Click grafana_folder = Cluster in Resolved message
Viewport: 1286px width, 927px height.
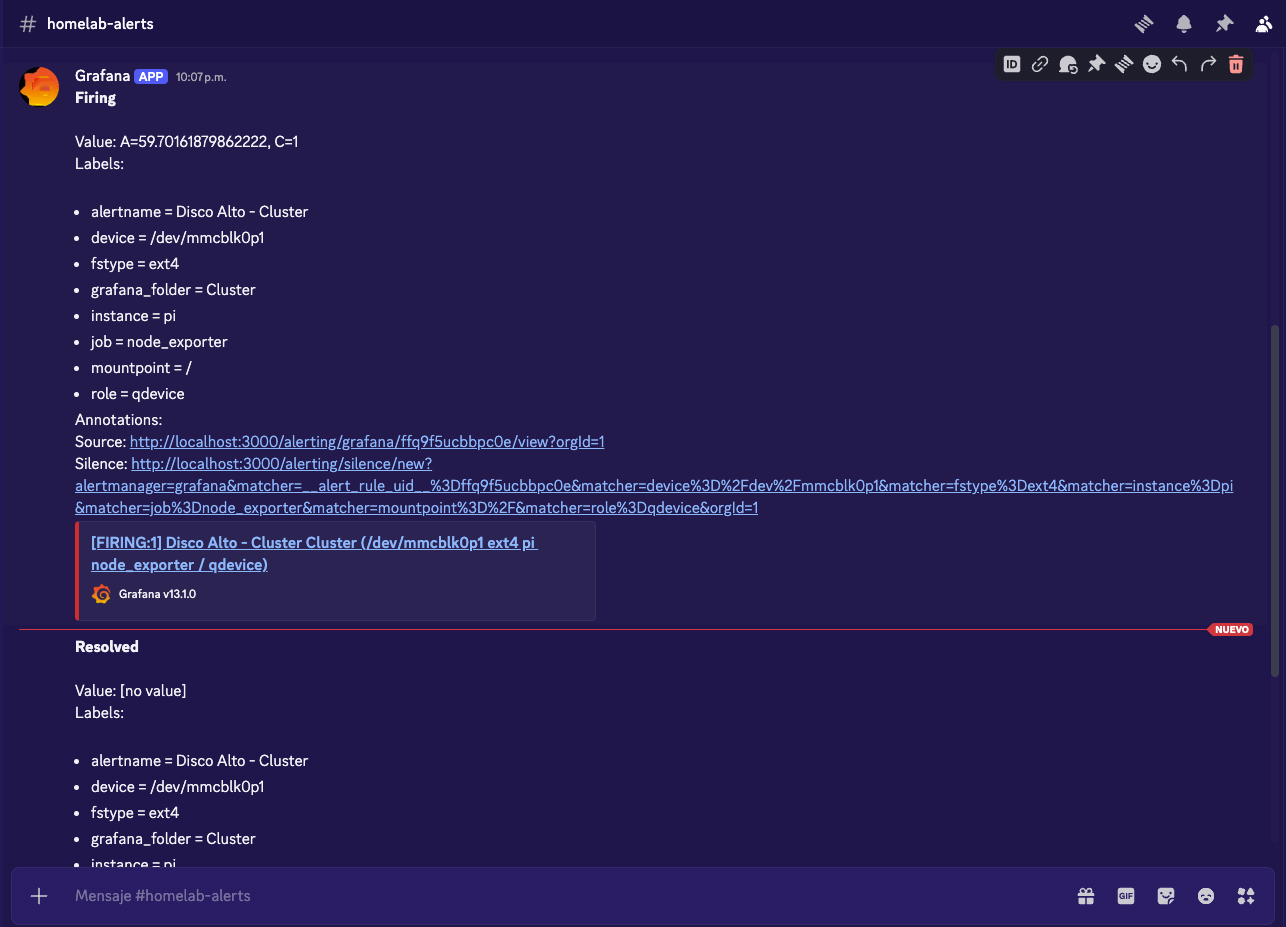click(x=173, y=839)
